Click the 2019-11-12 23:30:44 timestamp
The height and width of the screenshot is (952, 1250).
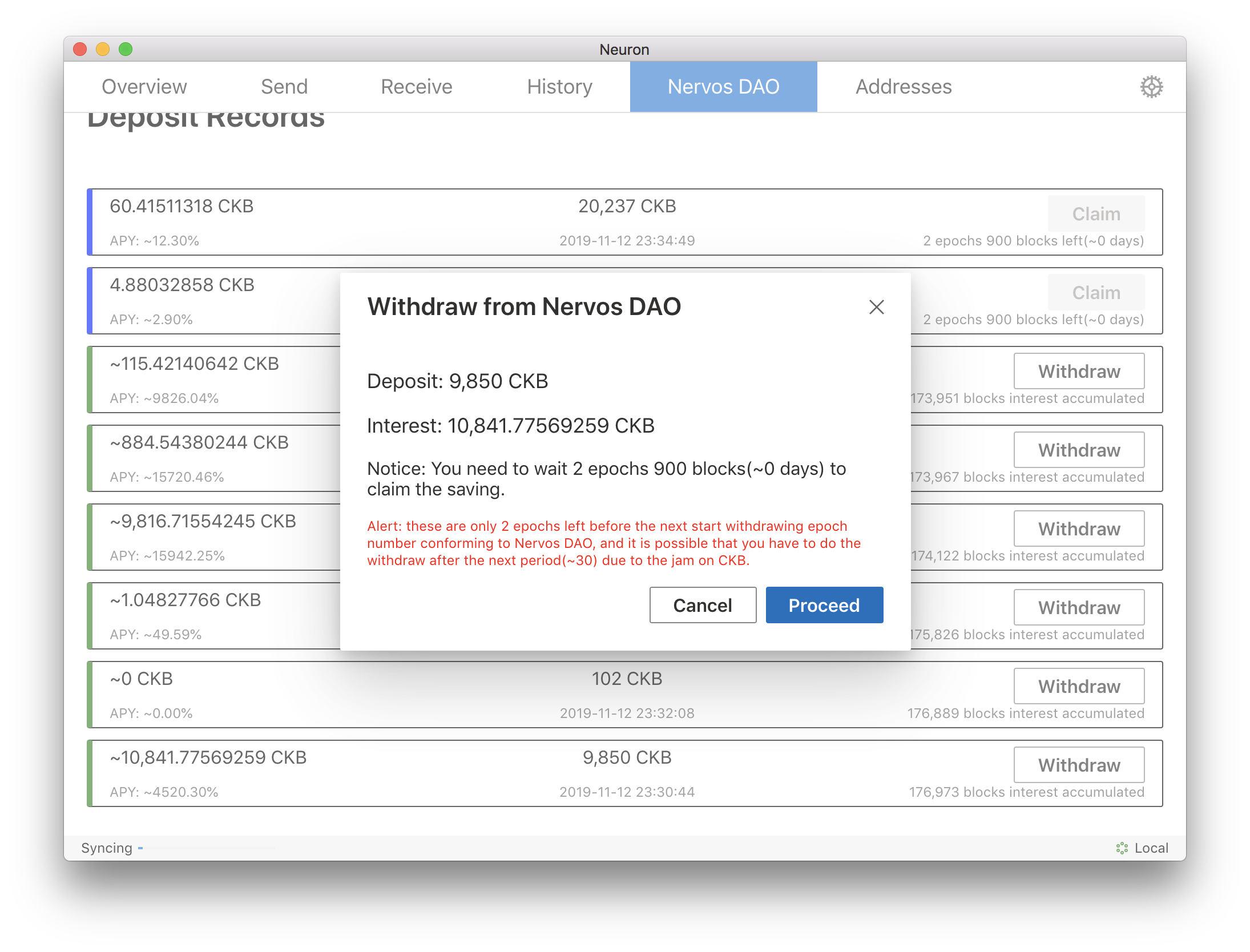pyautogui.click(x=627, y=792)
